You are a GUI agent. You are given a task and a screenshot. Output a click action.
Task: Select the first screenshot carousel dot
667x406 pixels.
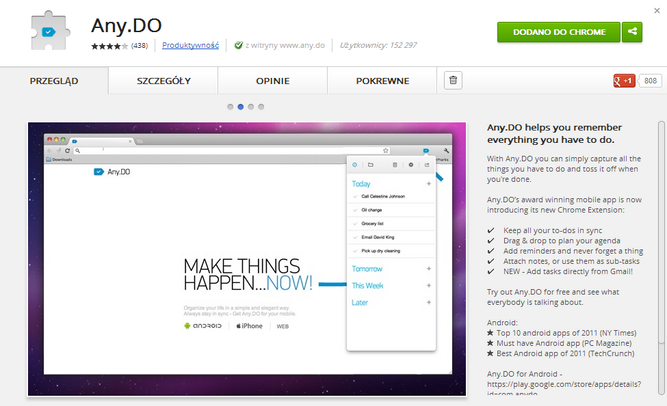coord(230,107)
